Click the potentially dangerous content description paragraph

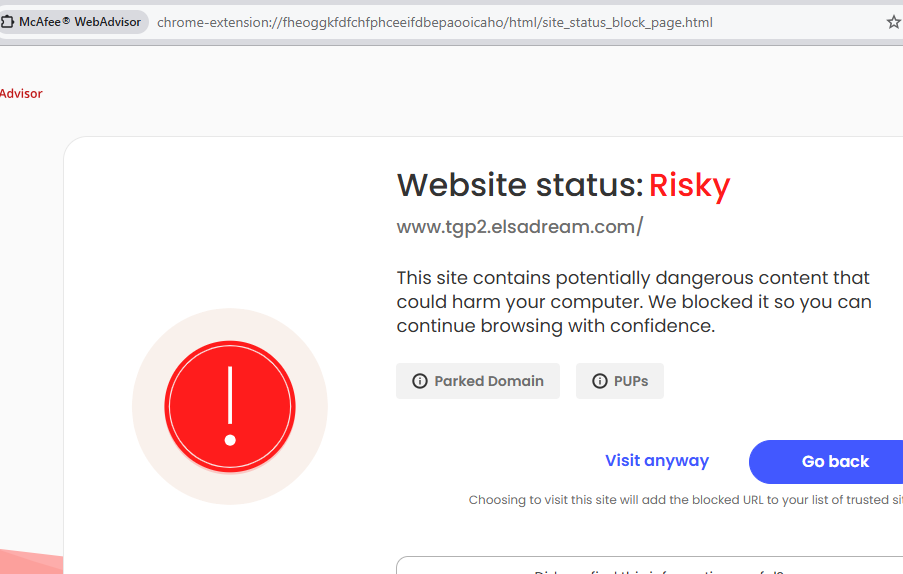click(633, 302)
